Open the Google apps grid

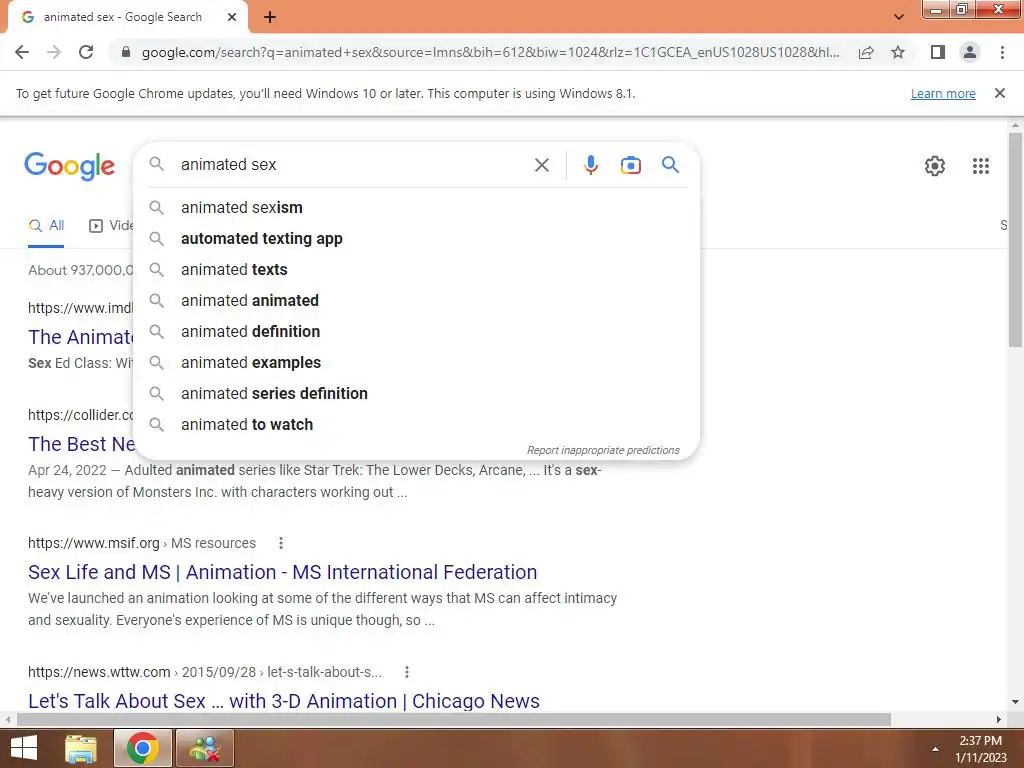[980, 166]
